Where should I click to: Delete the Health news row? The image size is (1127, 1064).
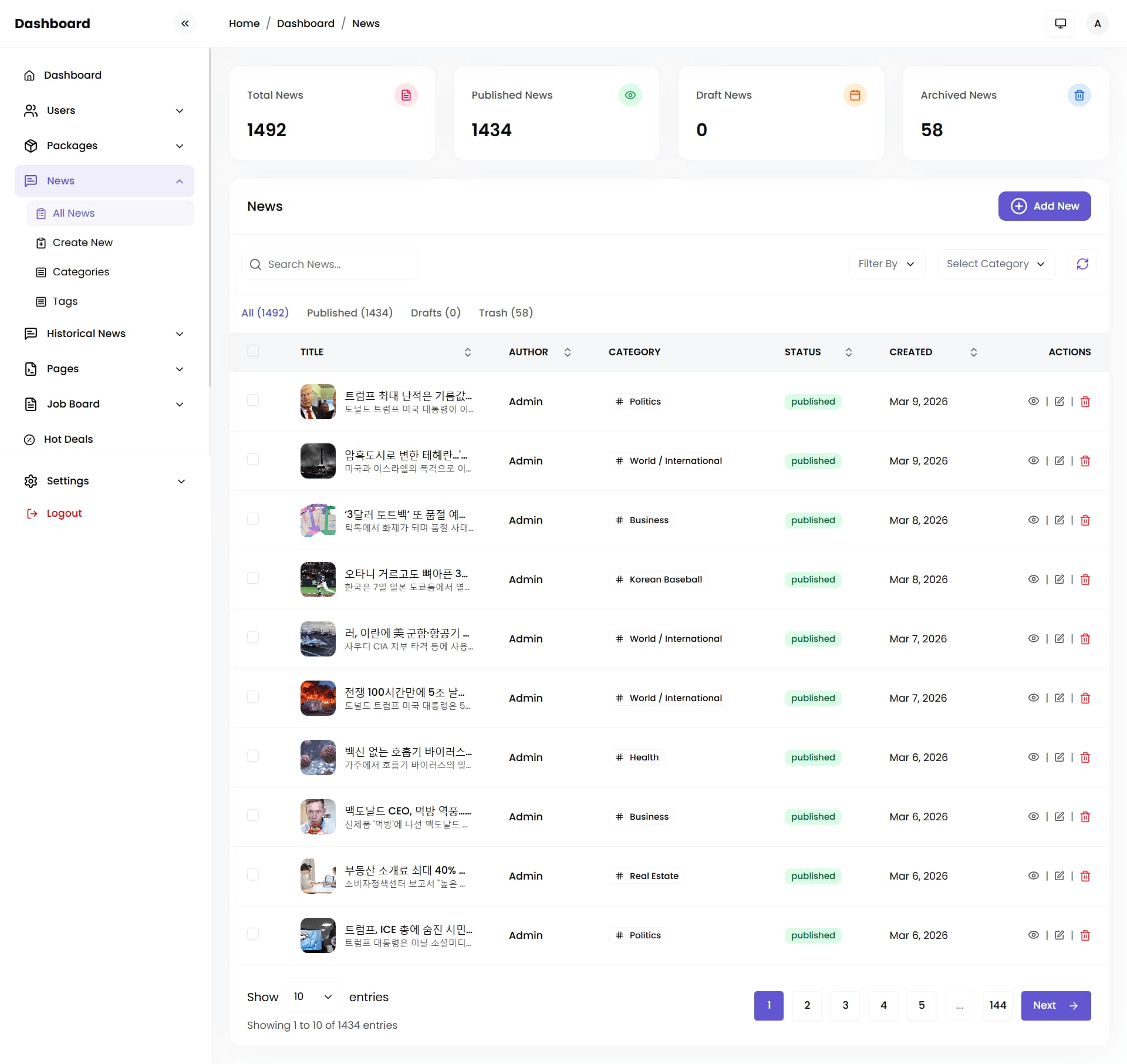1085,757
